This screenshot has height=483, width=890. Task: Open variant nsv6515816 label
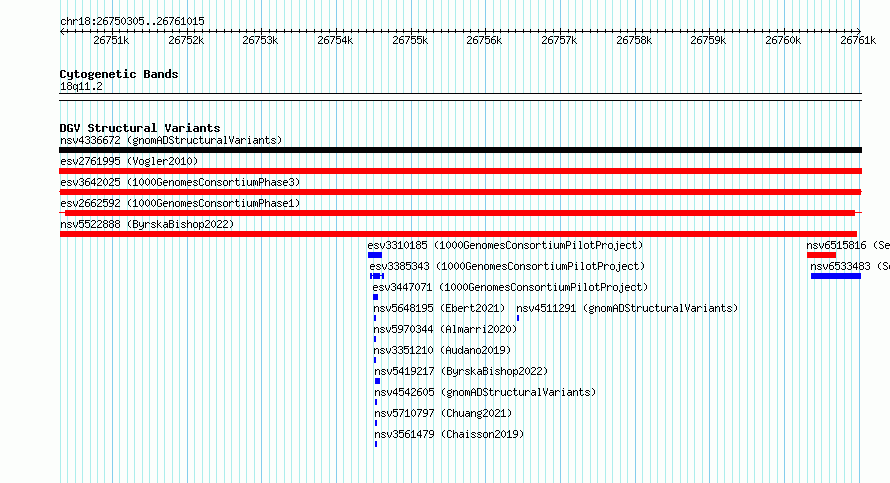coord(848,245)
